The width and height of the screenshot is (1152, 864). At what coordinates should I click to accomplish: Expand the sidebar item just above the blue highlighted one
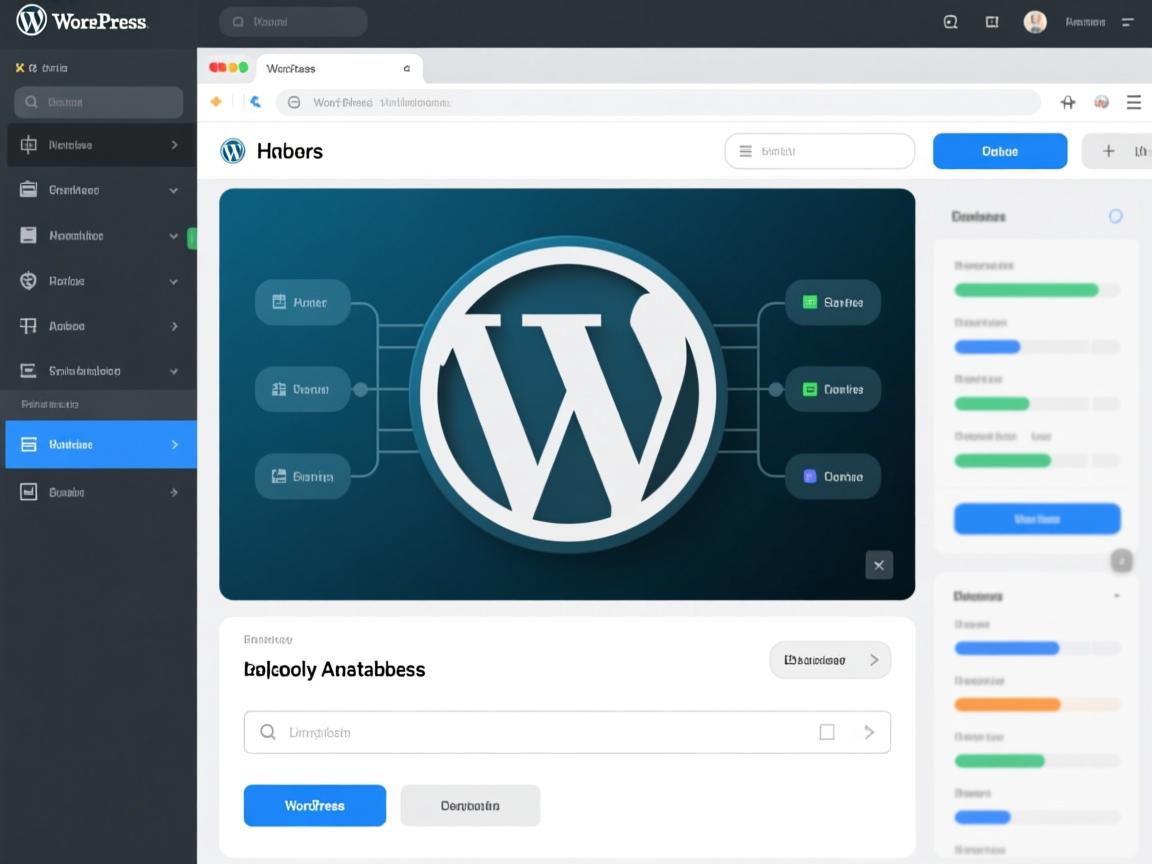(x=100, y=371)
